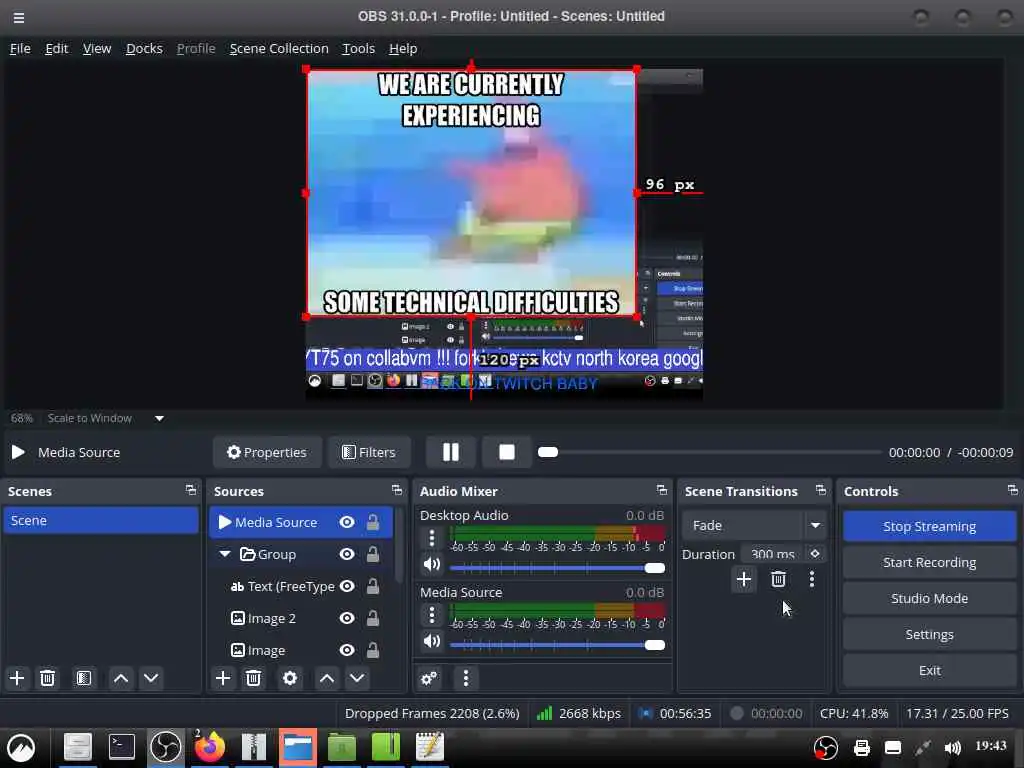Collapse the Group in Sources
The width and height of the screenshot is (1024, 768).
pyautogui.click(x=225, y=554)
